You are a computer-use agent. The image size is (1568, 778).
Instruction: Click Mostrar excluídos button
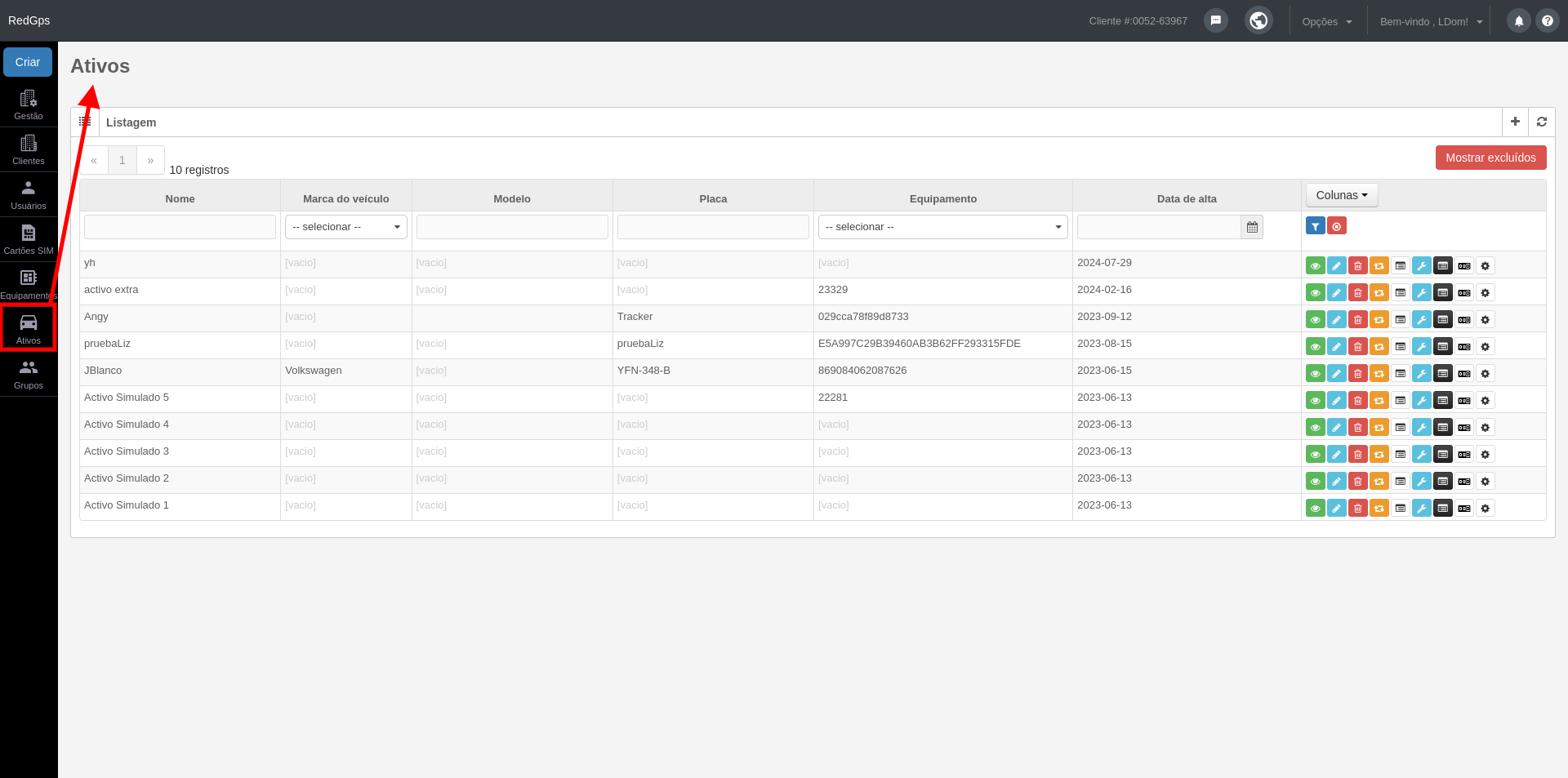click(1490, 158)
